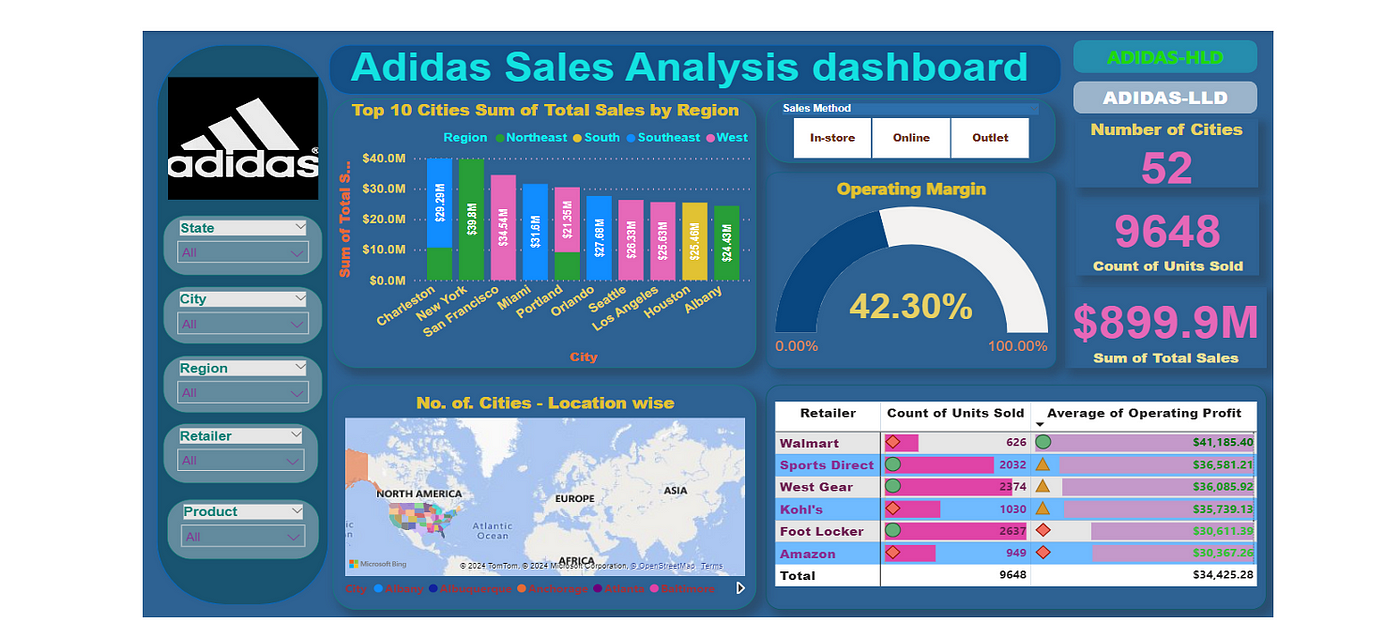
Task: Click the Walmart retailer row name
Action: tap(809, 443)
